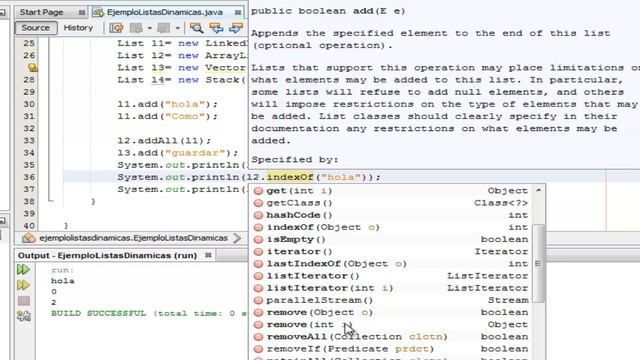The height and width of the screenshot is (360, 640).
Task: Switch editor to Source view
Action: [x=36, y=28]
